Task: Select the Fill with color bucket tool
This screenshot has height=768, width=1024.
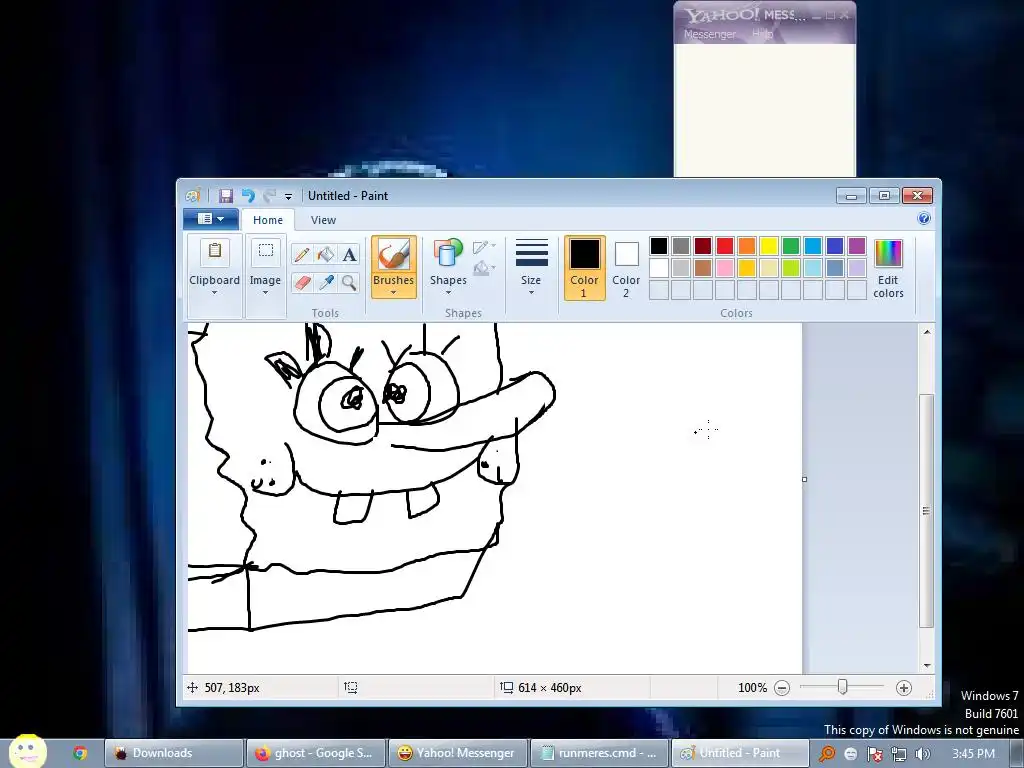Action: pyautogui.click(x=325, y=254)
